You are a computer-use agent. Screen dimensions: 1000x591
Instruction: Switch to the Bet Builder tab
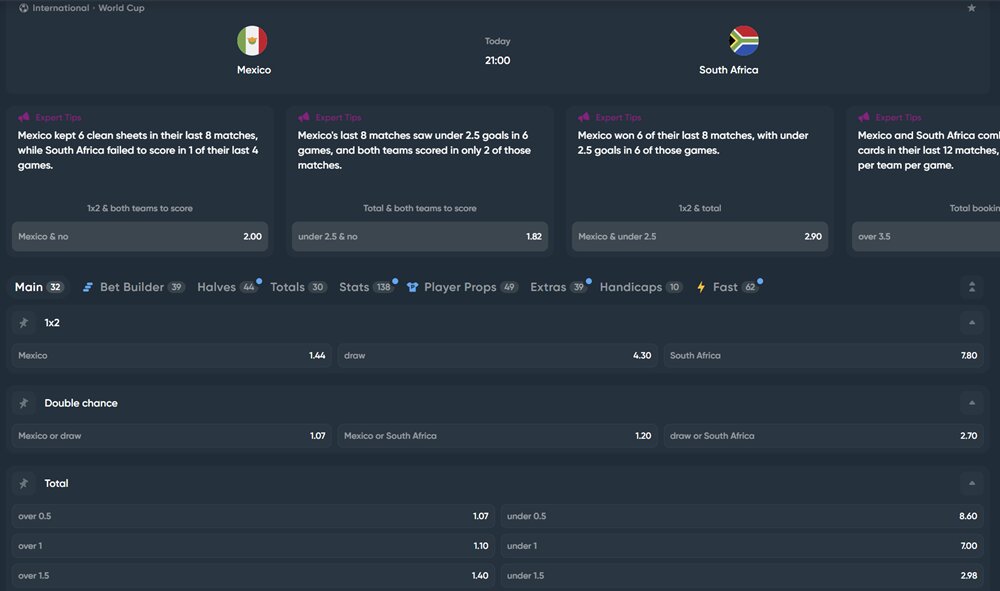click(x=133, y=287)
